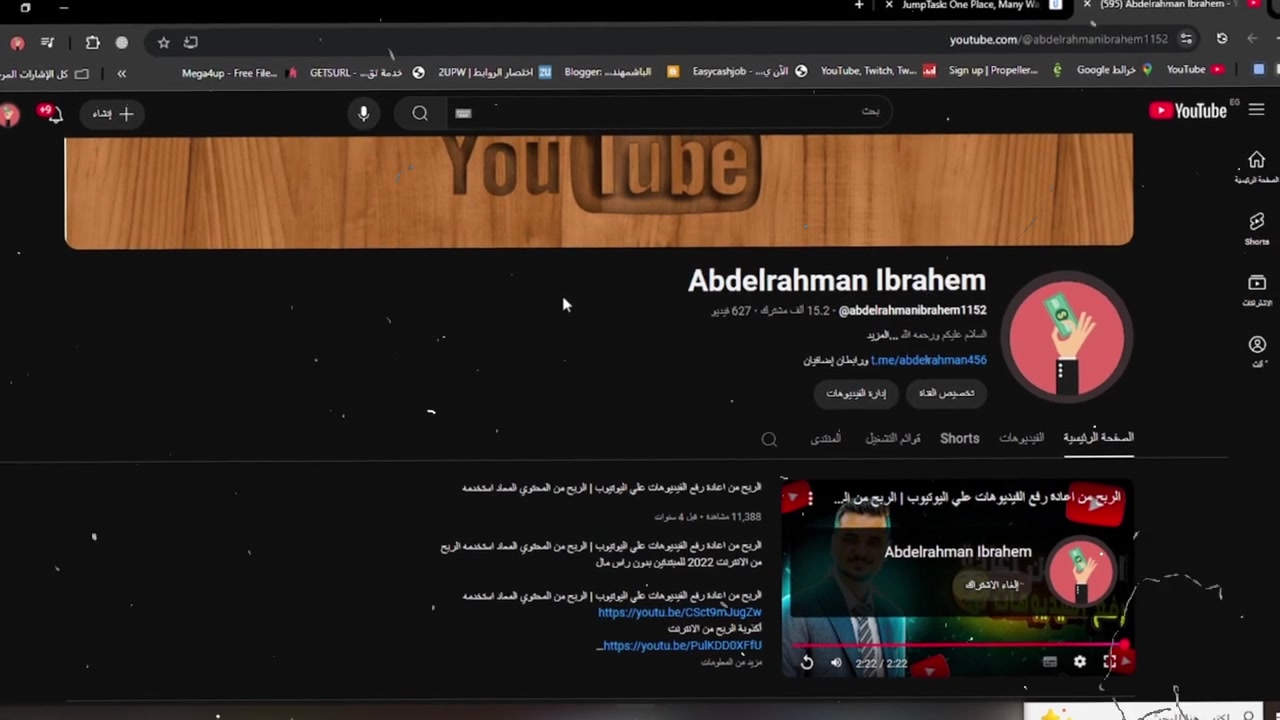Image resolution: width=1280 pixels, height=720 pixels.
Task: Open the Chrome media control icon
Action: coord(47,42)
